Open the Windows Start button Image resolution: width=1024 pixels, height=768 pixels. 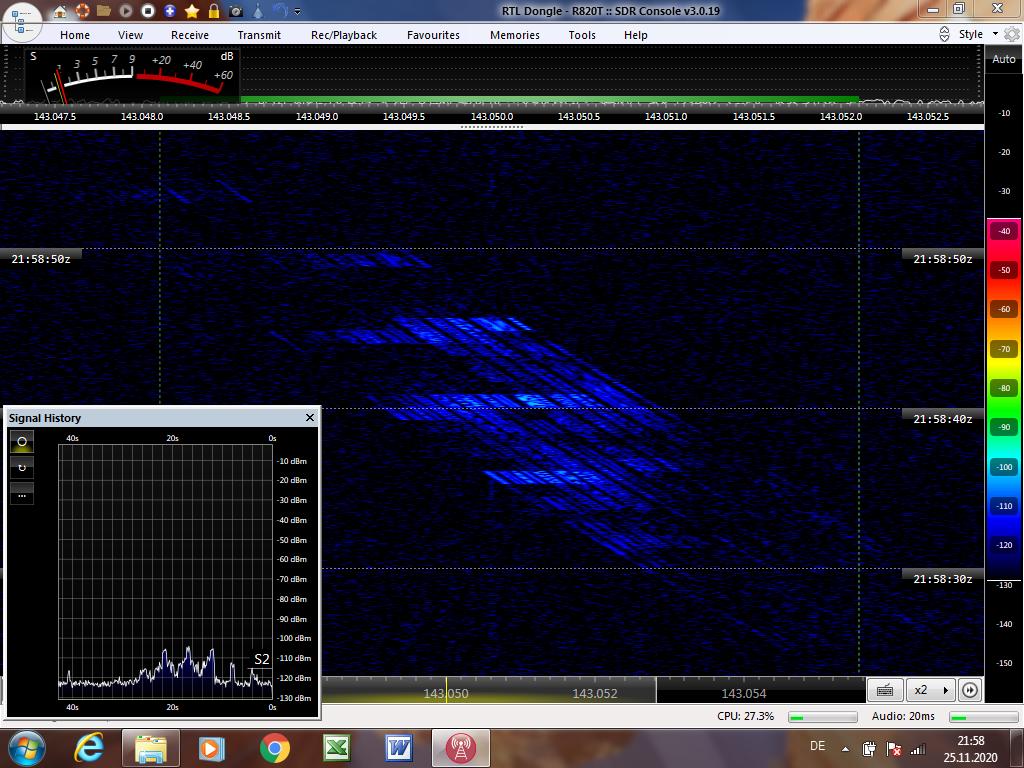click(x=25, y=748)
